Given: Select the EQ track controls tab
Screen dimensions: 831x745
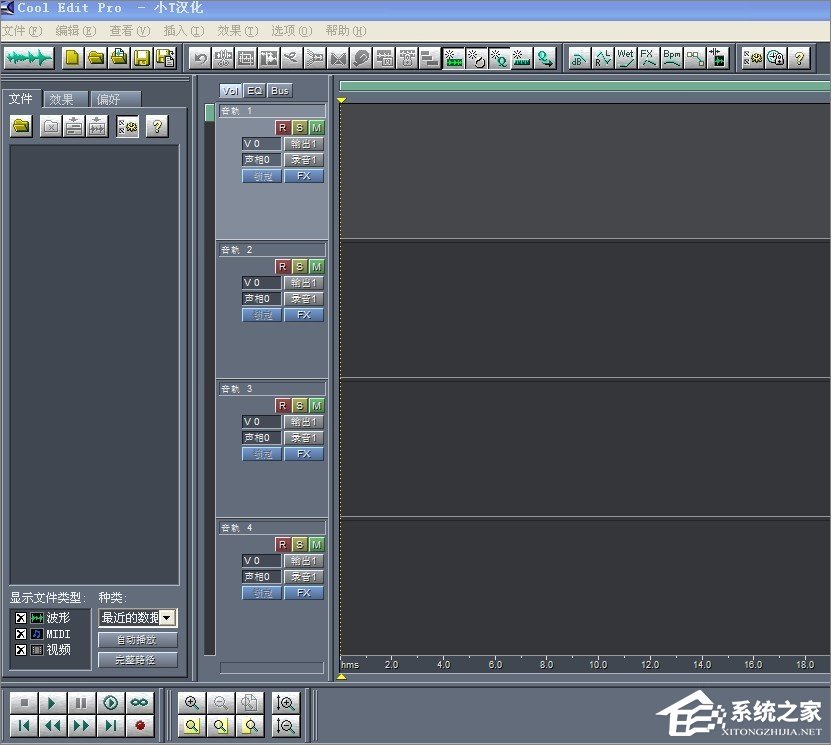Looking at the screenshot, I should tap(255, 91).
